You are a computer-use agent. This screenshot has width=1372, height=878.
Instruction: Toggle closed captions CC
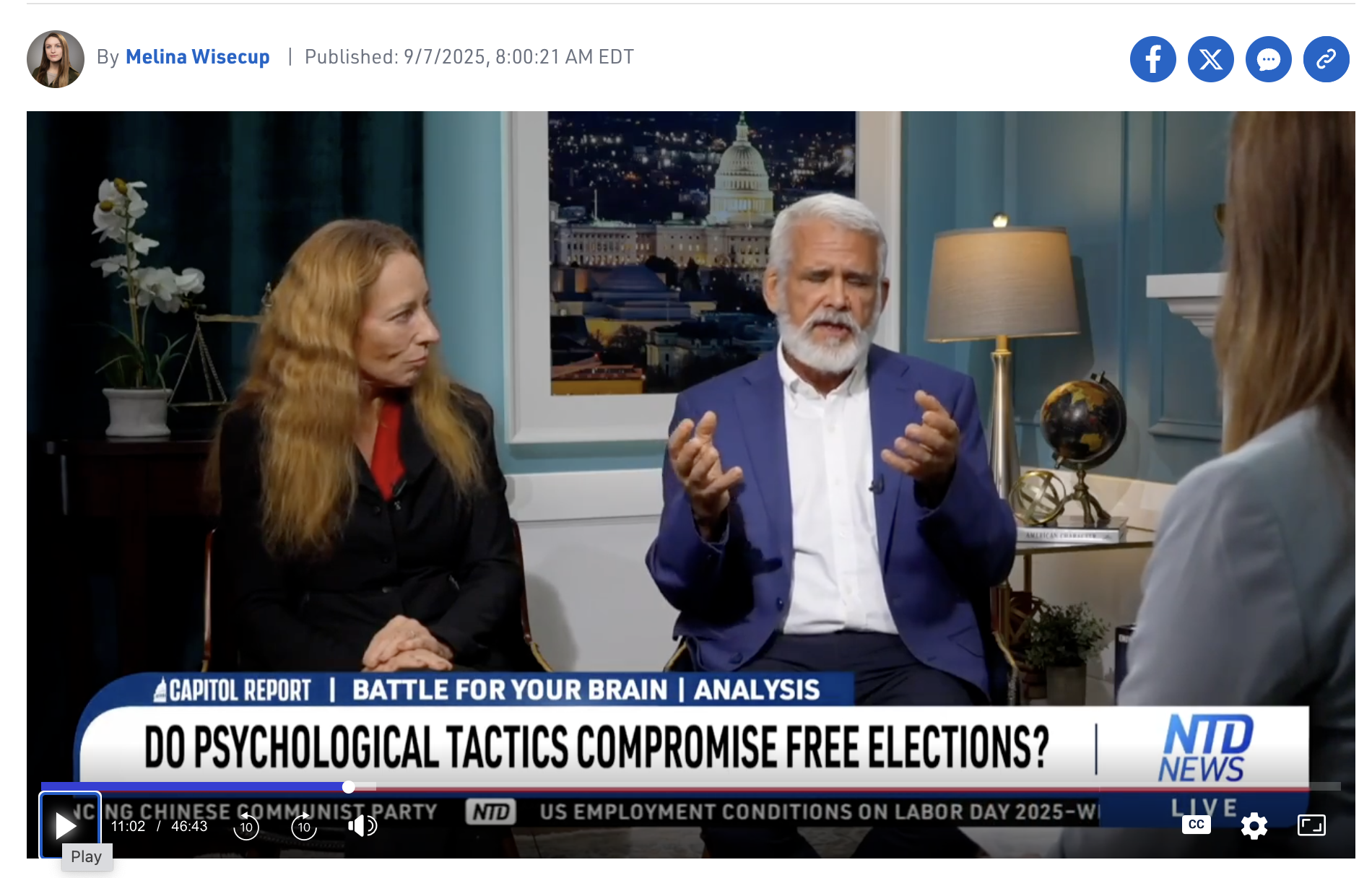[x=1197, y=825]
